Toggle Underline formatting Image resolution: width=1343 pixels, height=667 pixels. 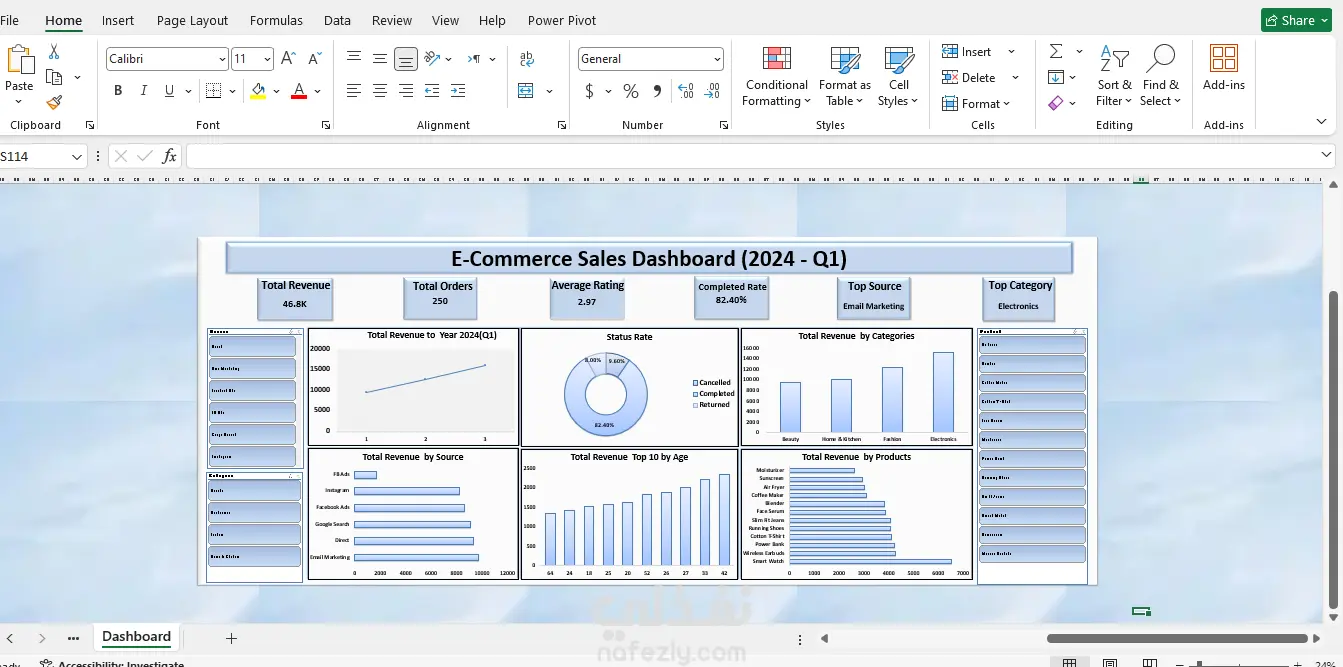tap(169, 91)
